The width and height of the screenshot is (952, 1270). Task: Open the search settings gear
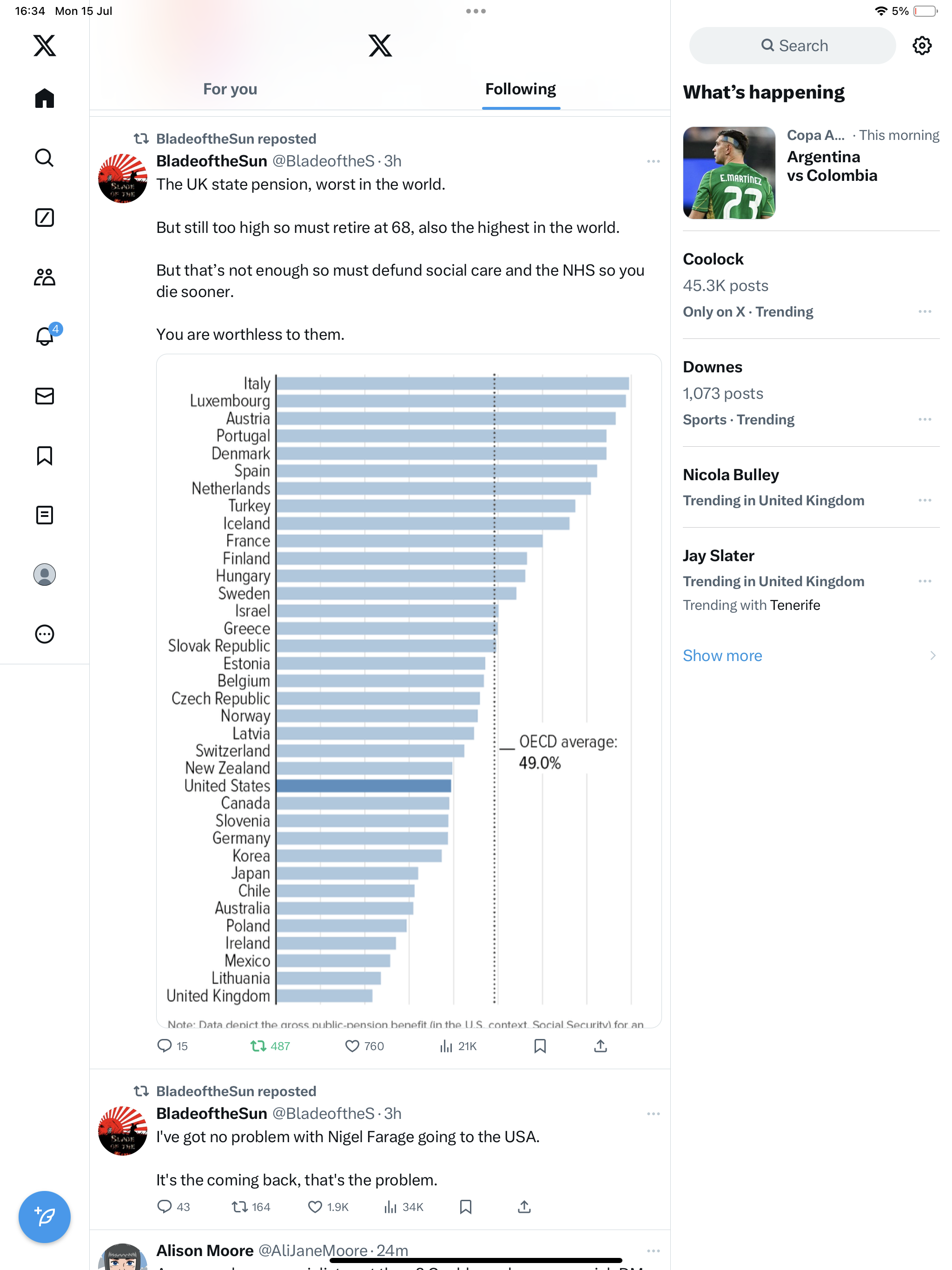pyautogui.click(x=922, y=46)
